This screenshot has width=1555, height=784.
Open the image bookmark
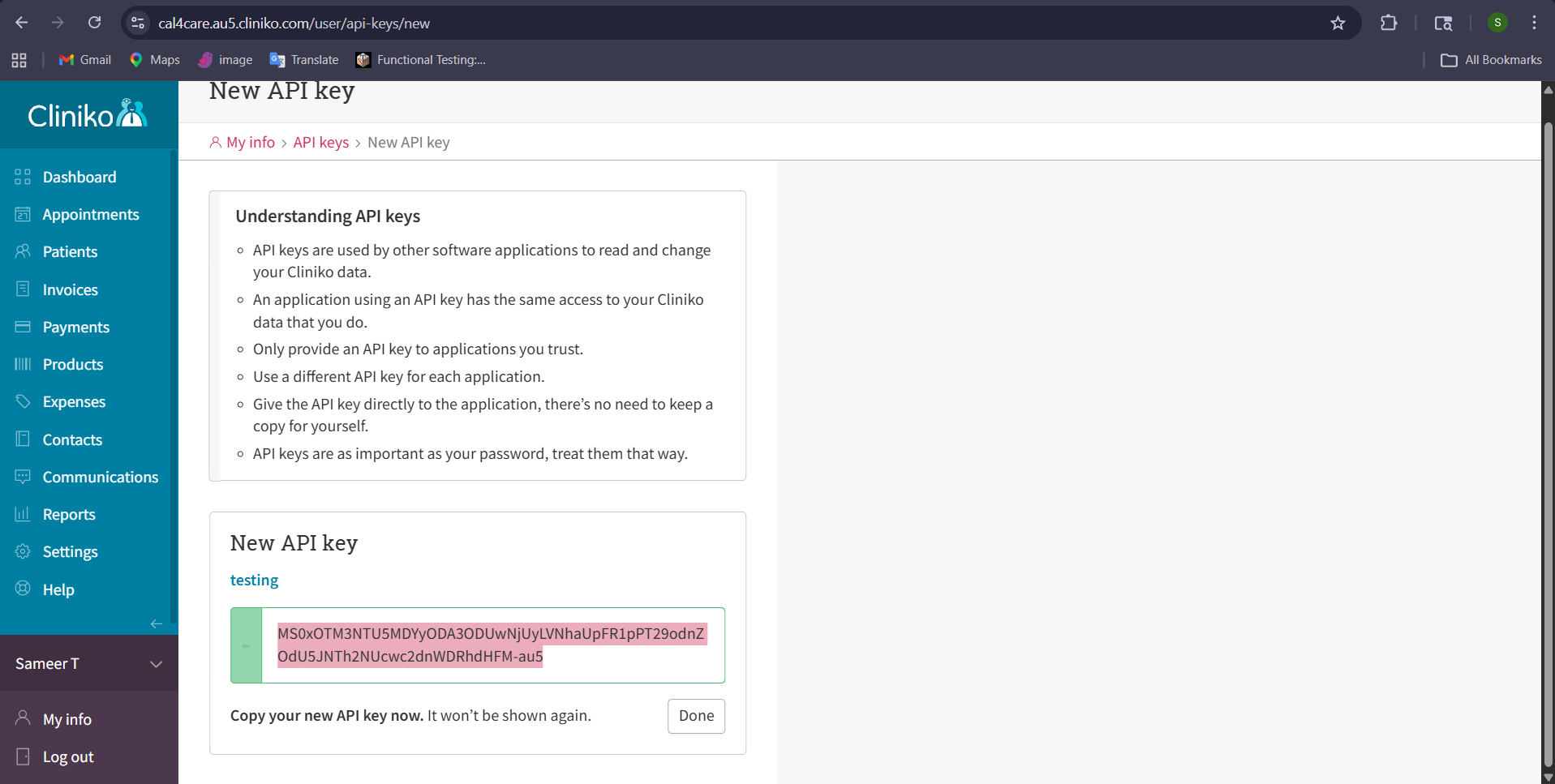tap(226, 60)
